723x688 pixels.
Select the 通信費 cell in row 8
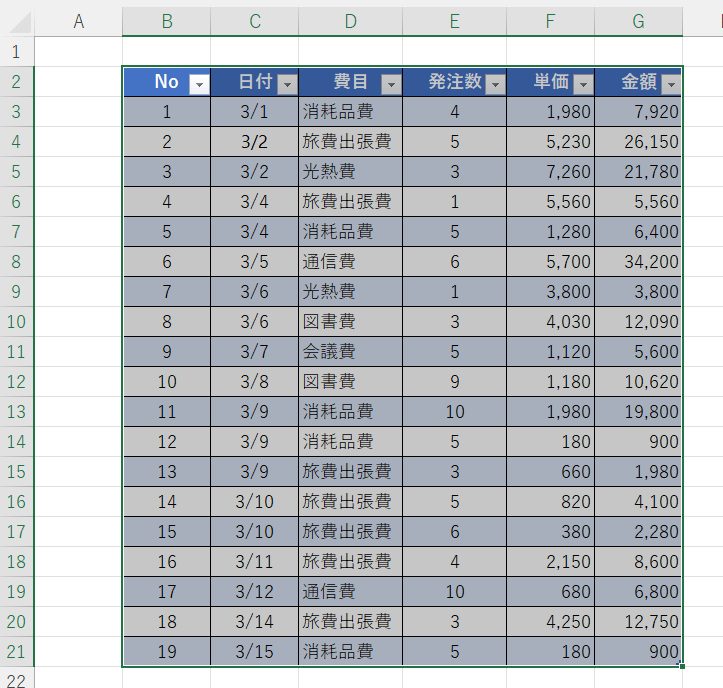[350, 262]
